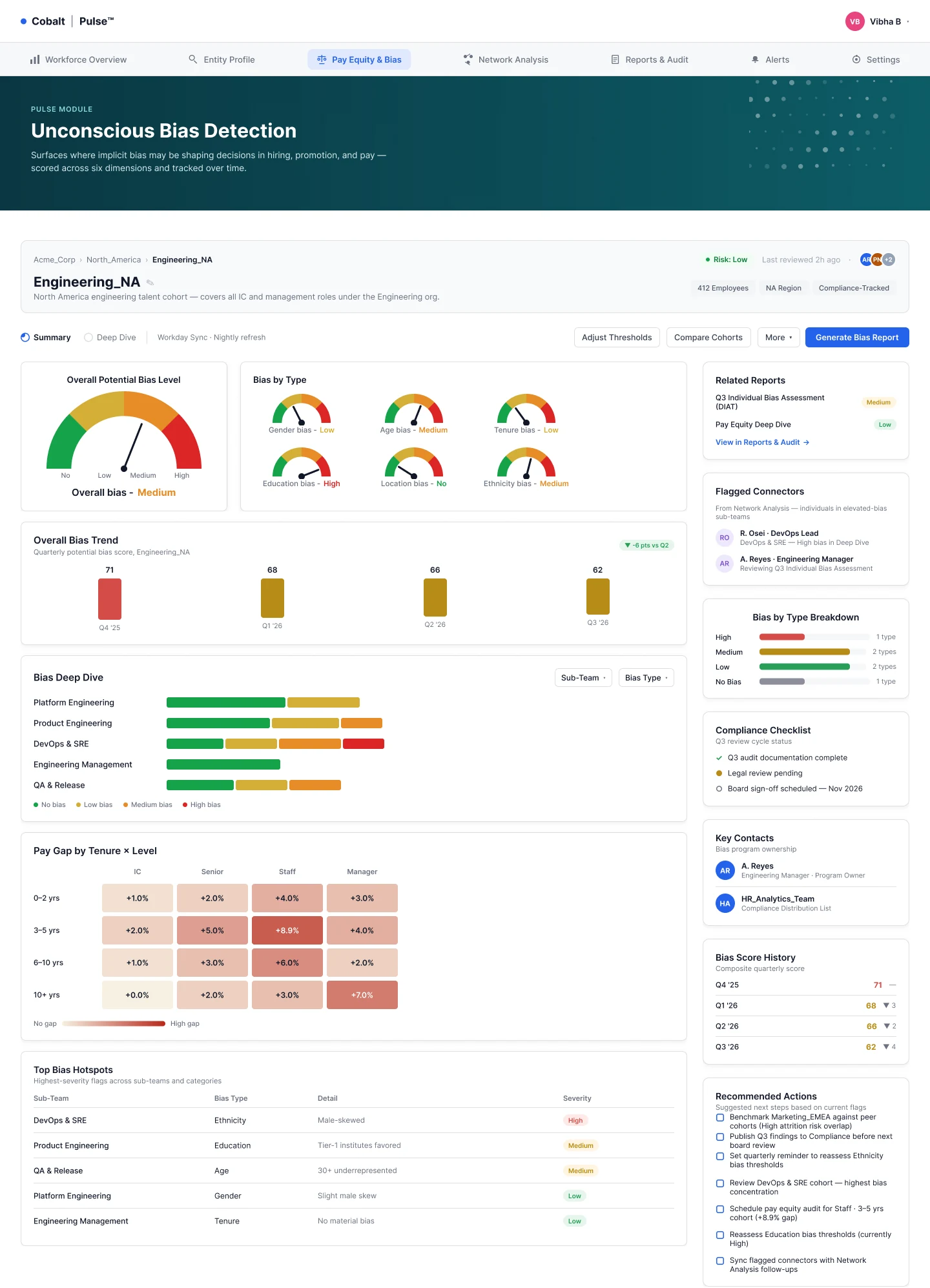930x1288 pixels.
Task: Click the Workforce Overview bar chart icon
Action: pos(35,59)
